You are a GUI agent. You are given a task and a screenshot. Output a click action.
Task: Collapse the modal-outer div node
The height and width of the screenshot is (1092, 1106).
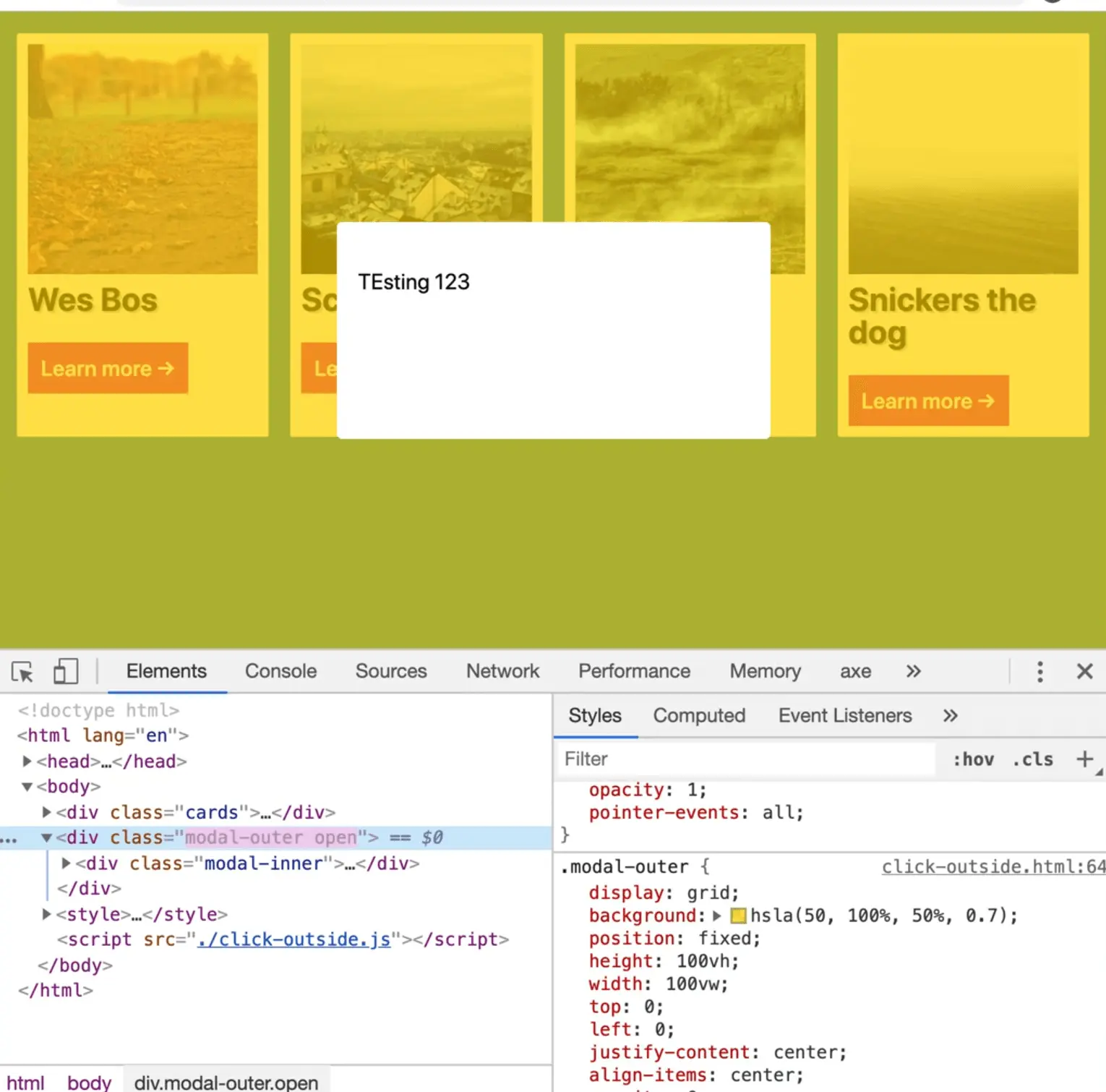(46, 837)
